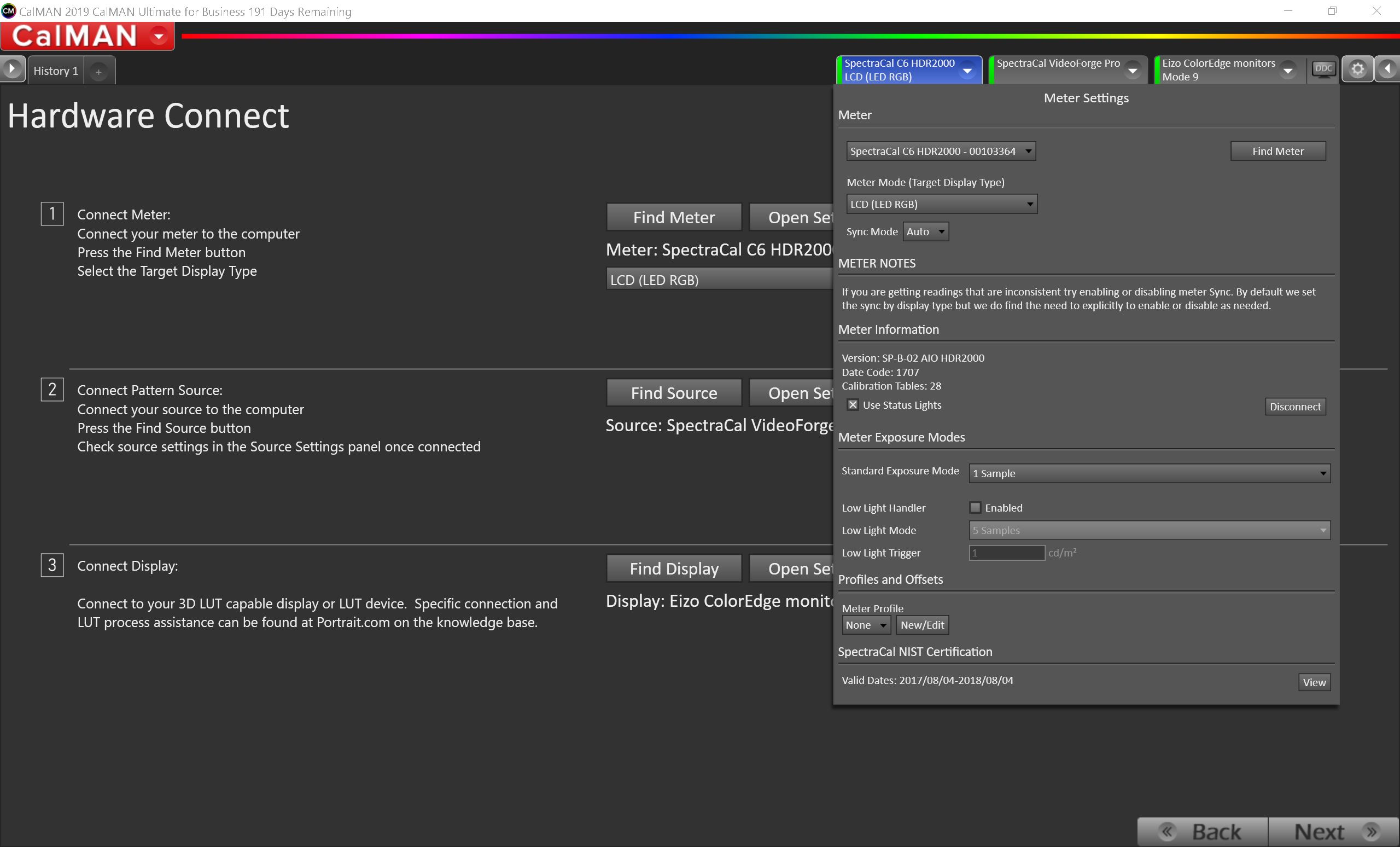1400x847 pixels.
Task: Open application settings gear icon
Action: click(1357, 69)
